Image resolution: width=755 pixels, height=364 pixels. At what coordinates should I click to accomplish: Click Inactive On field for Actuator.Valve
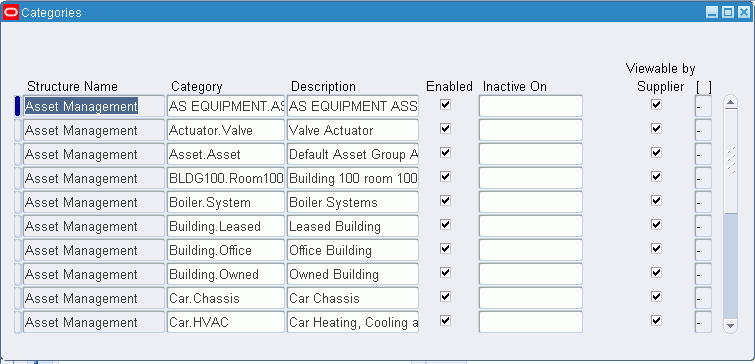531,130
